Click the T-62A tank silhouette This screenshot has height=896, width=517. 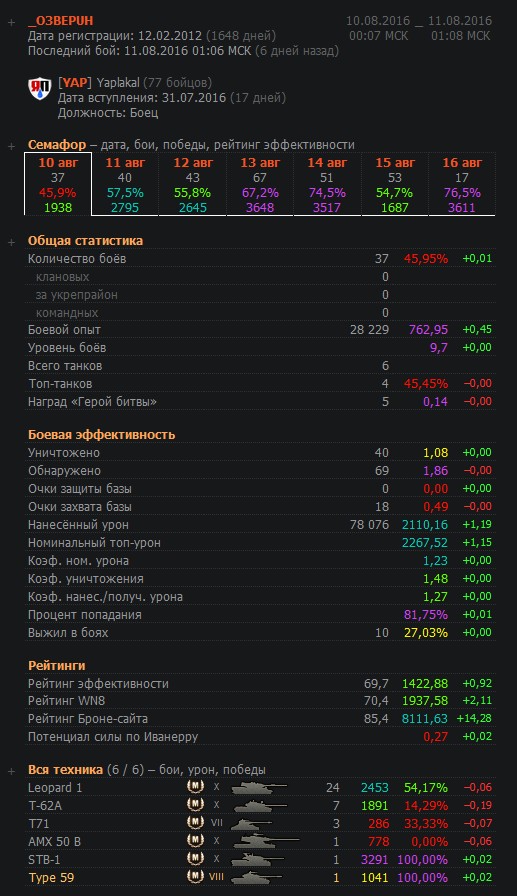click(x=260, y=806)
